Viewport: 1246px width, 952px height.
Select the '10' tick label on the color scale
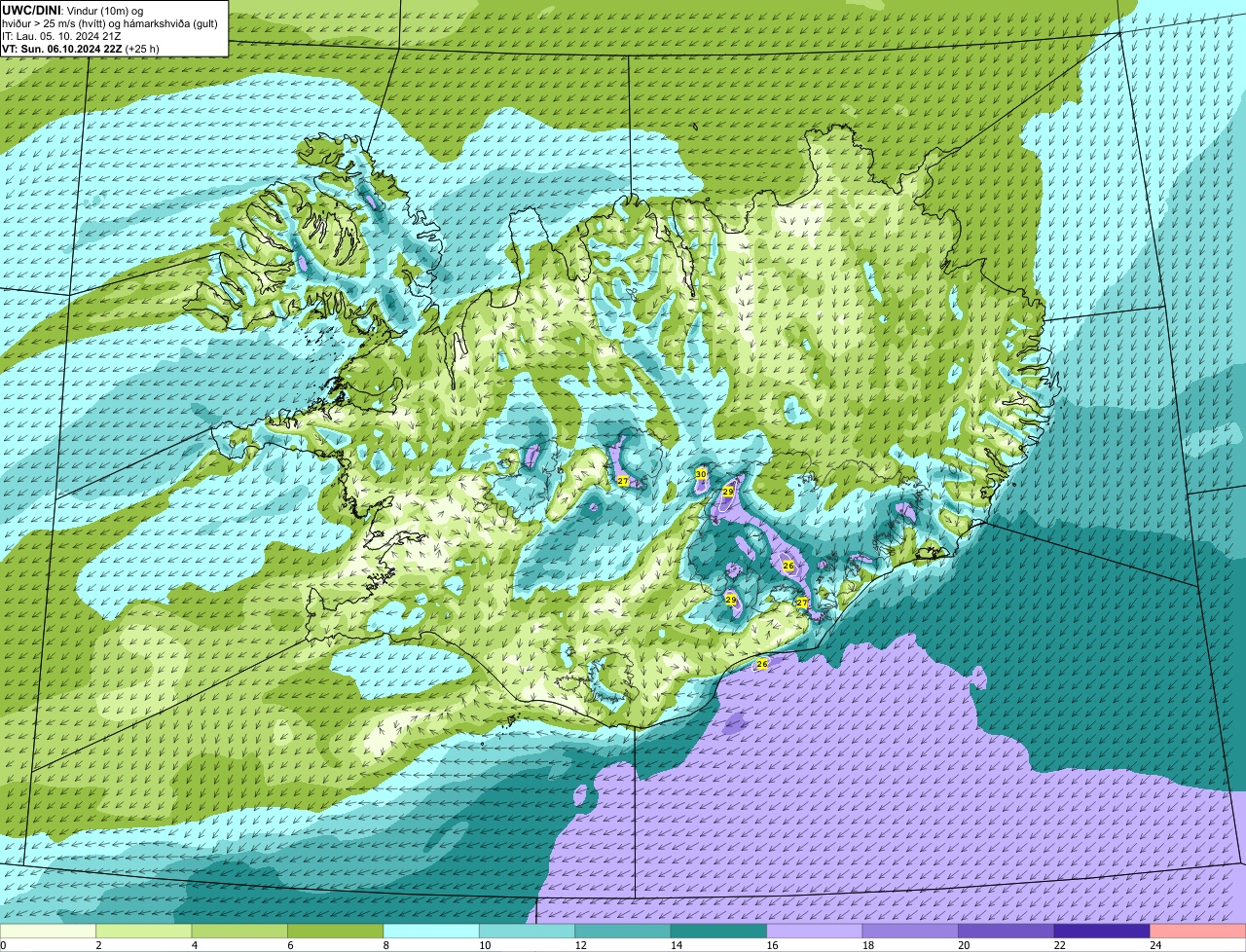[485, 945]
